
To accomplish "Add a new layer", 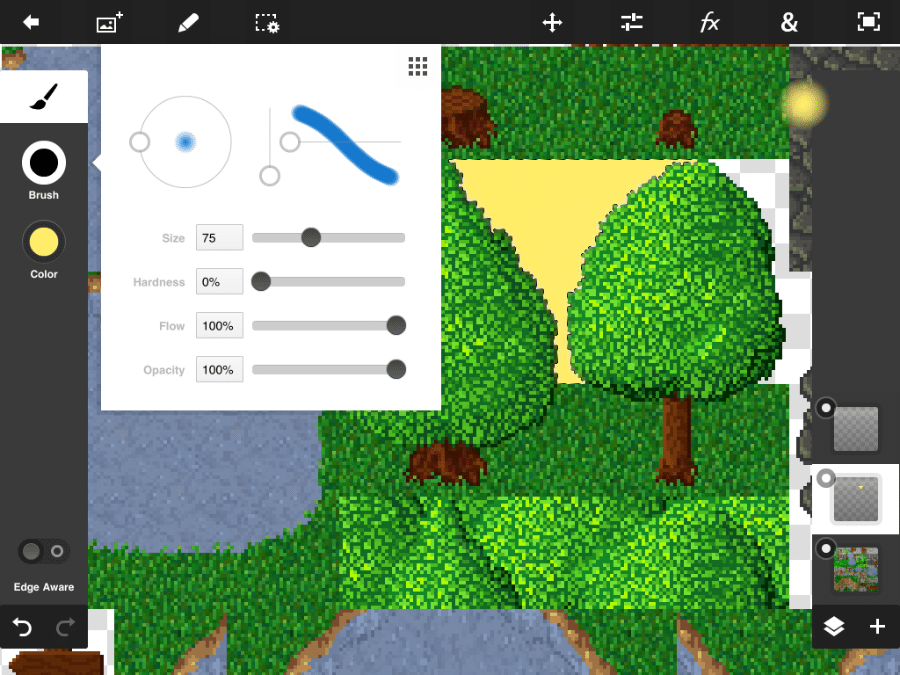I will 877,627.
